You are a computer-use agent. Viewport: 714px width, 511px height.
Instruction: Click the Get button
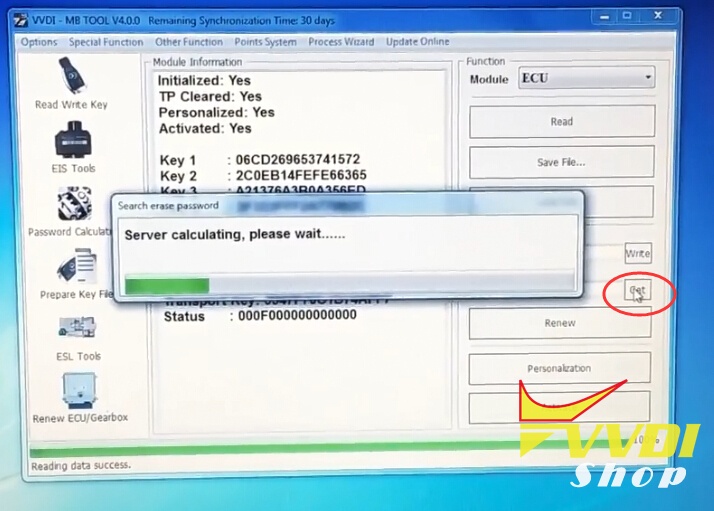pyautogui.click(x=637, y=291)
